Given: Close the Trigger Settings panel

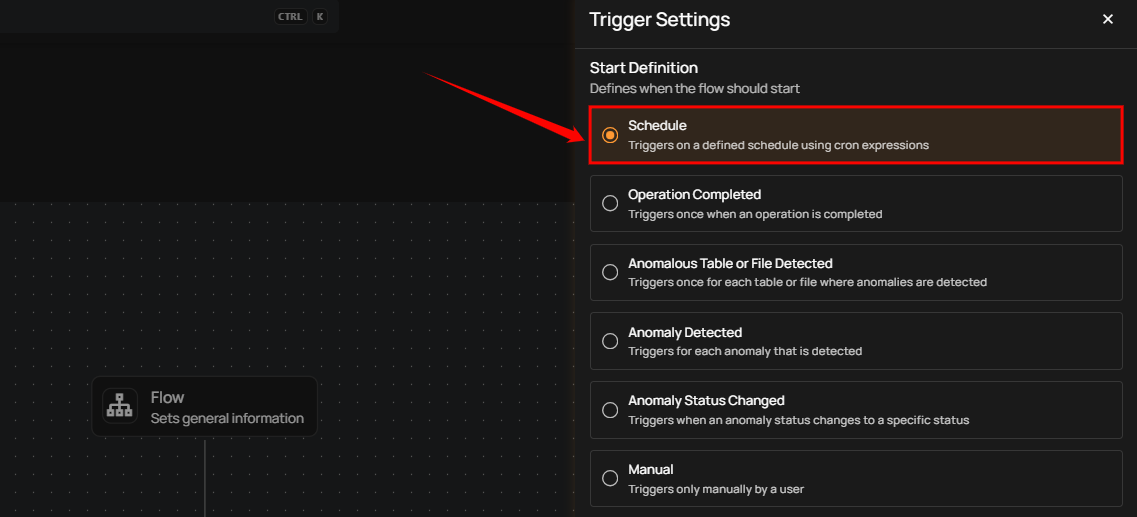Looking at the screenshot, I should 1107,19.
